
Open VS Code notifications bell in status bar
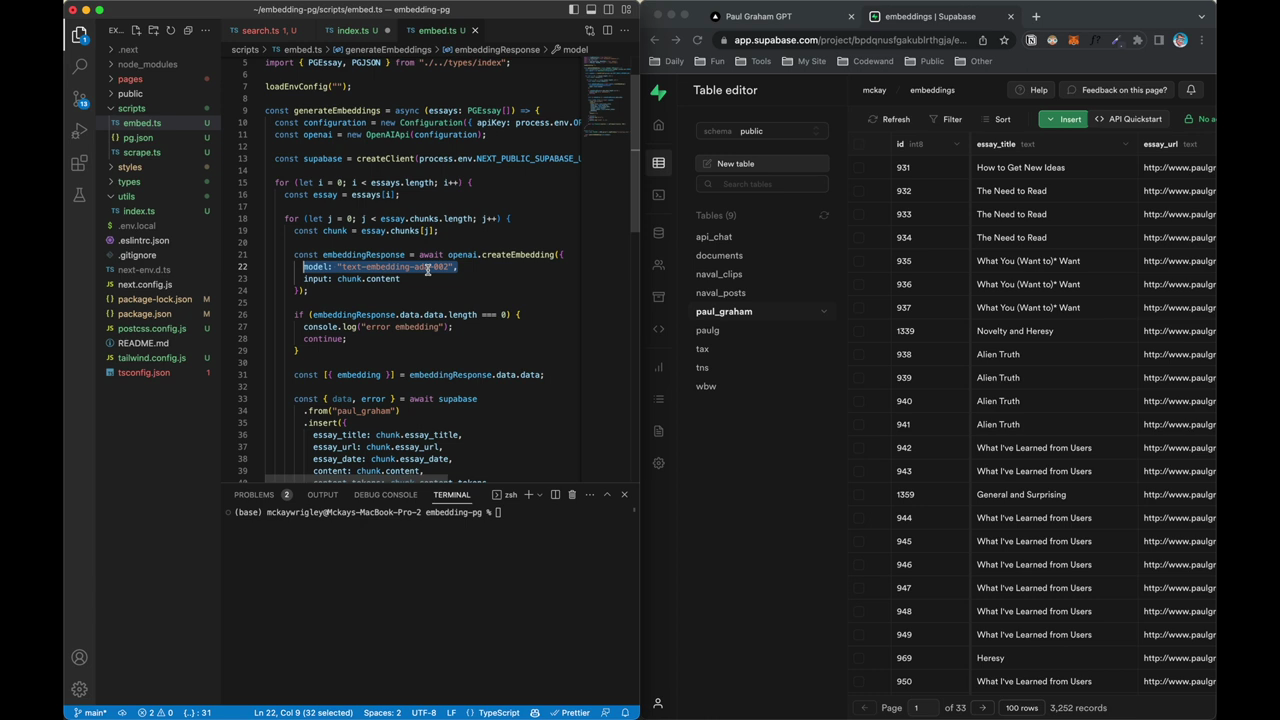(x=626, y=713)
